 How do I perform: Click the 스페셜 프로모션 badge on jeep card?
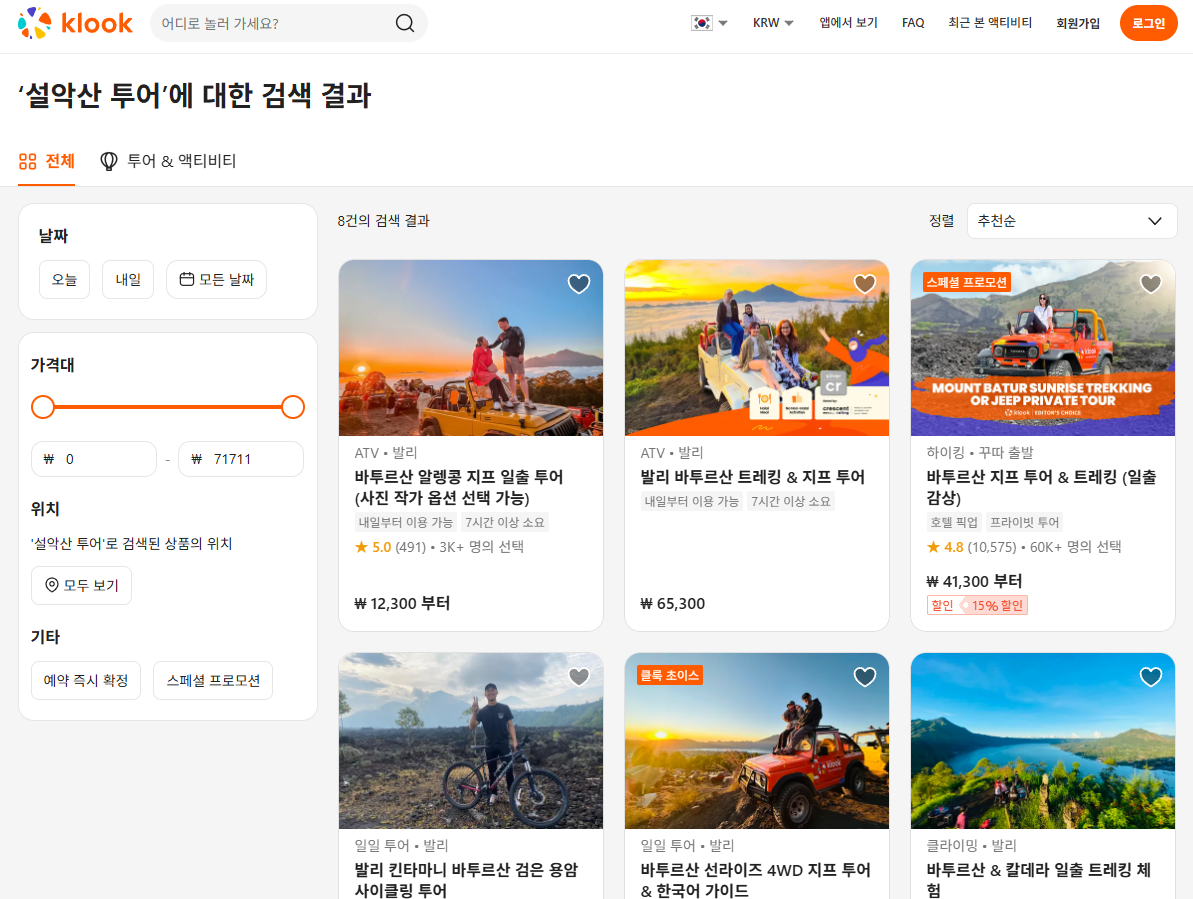click(966, 282)
